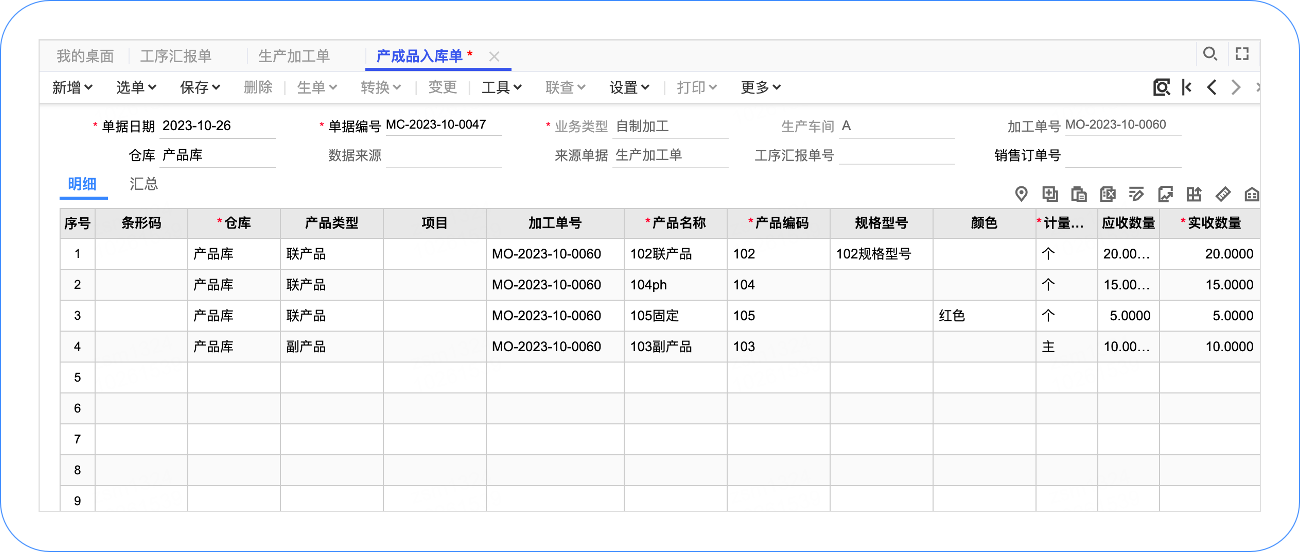Screen dimensions: 1300x552
Task: Switch to the 生产加工单 tab
Action: (x=294, y=56)
